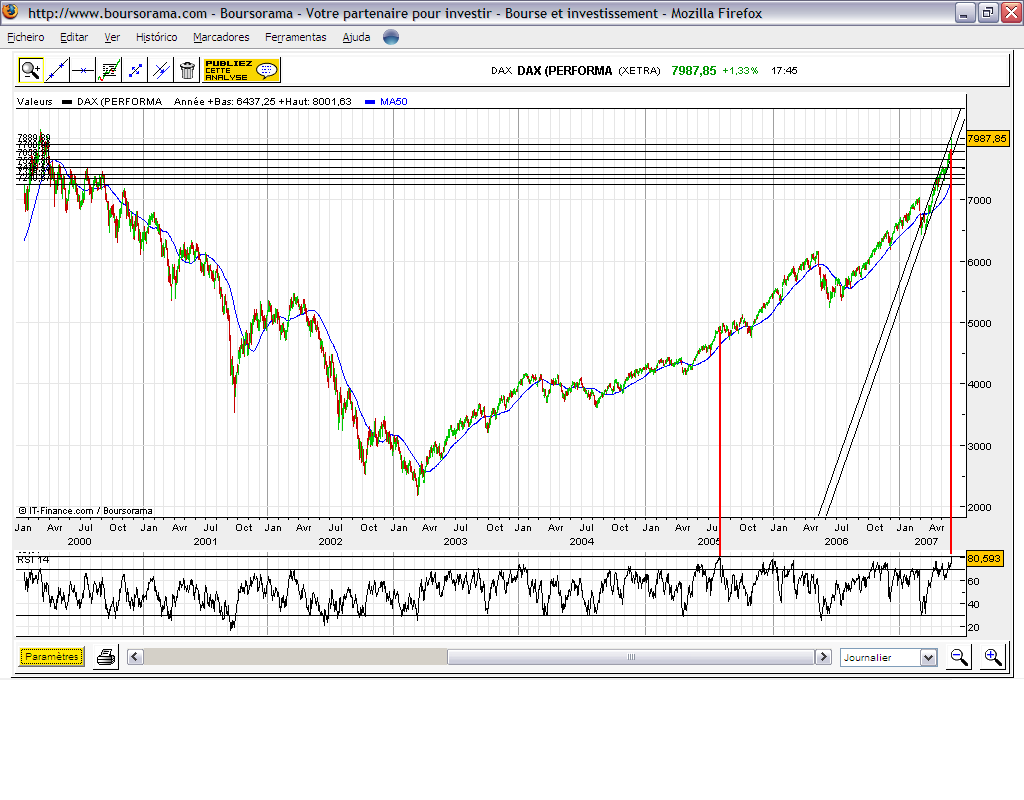
Task: Open the Histórico menu
Action: [x=156, y=37]
